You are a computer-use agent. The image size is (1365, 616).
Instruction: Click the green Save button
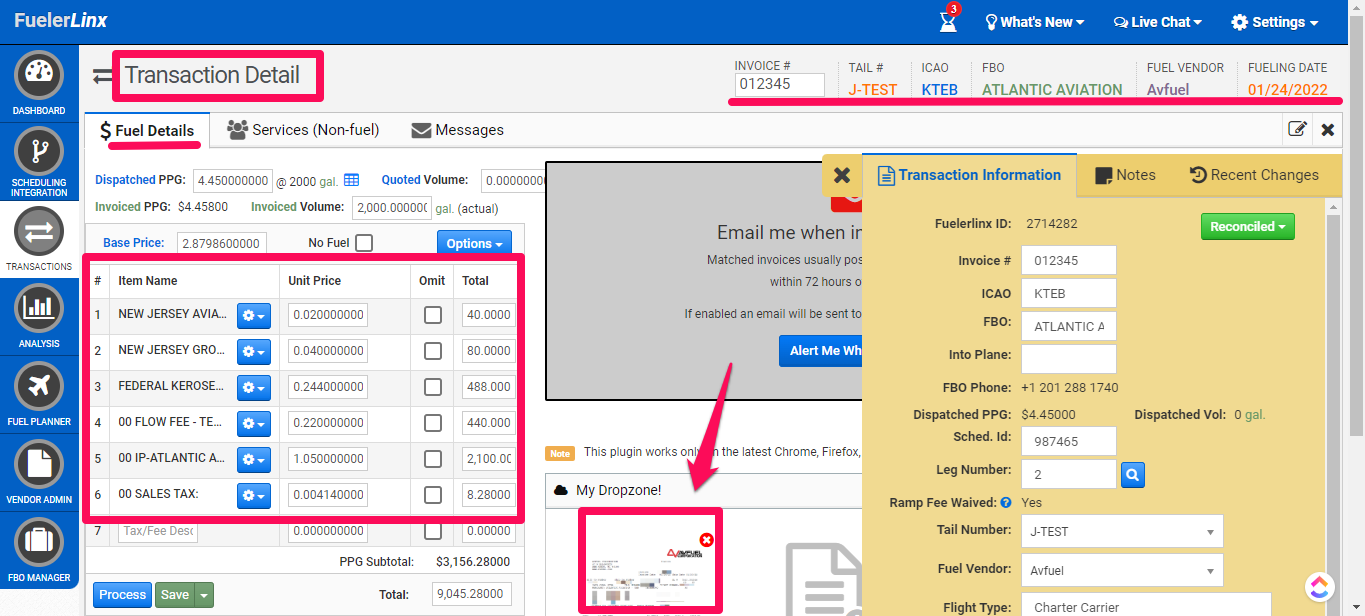point(175,595)
